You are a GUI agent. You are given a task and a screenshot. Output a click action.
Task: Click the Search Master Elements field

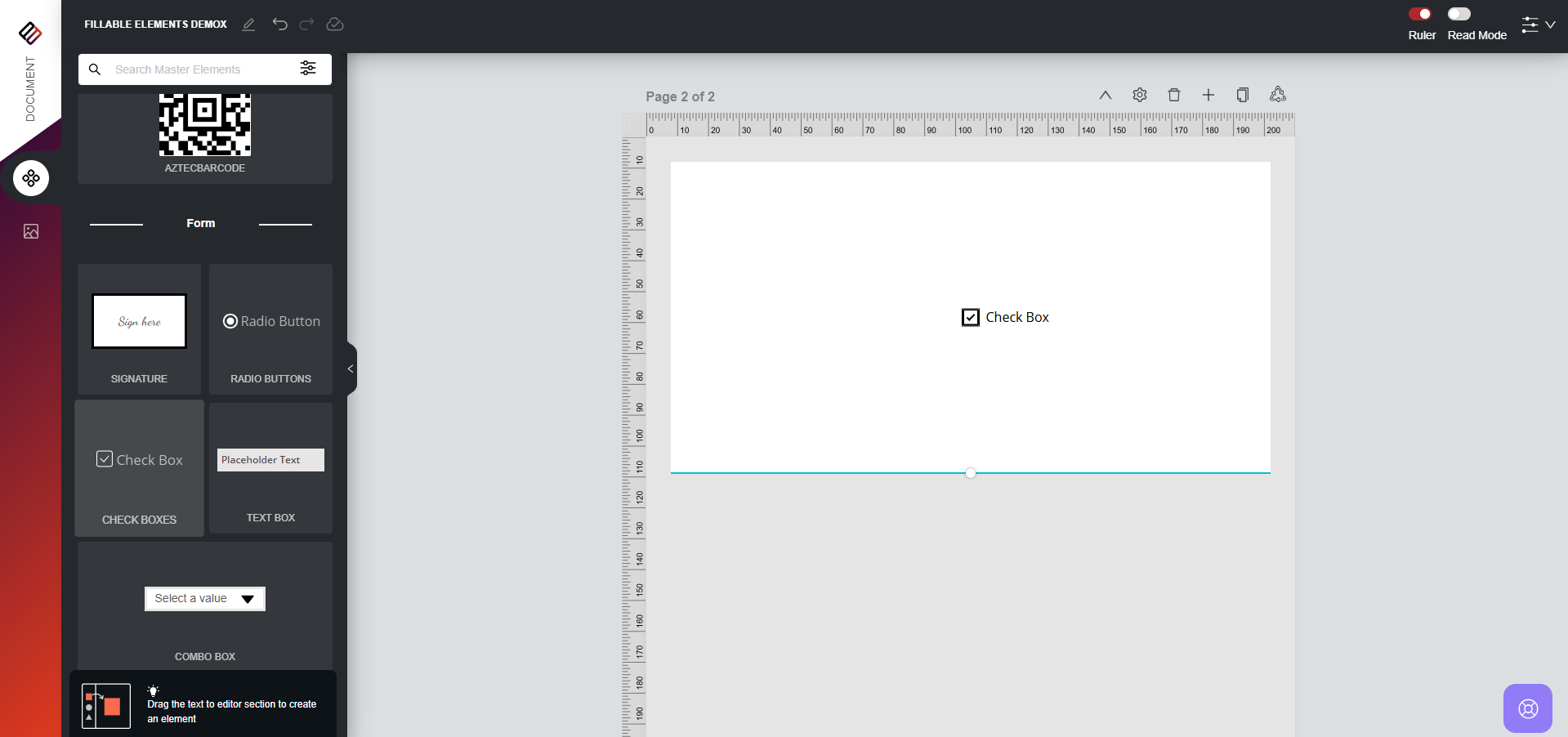(200, 69)
